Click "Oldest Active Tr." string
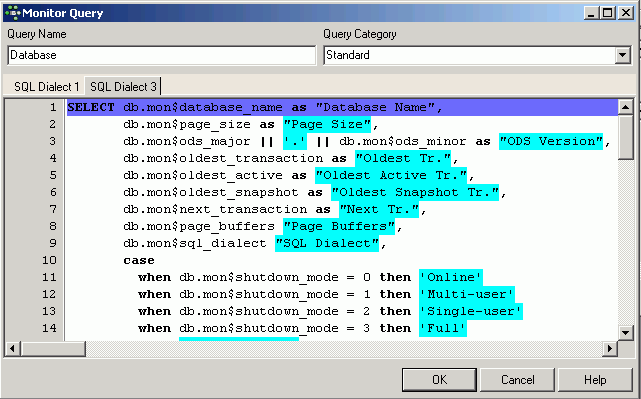This screenshot has width=641, height=399. (x=391, y=175)
